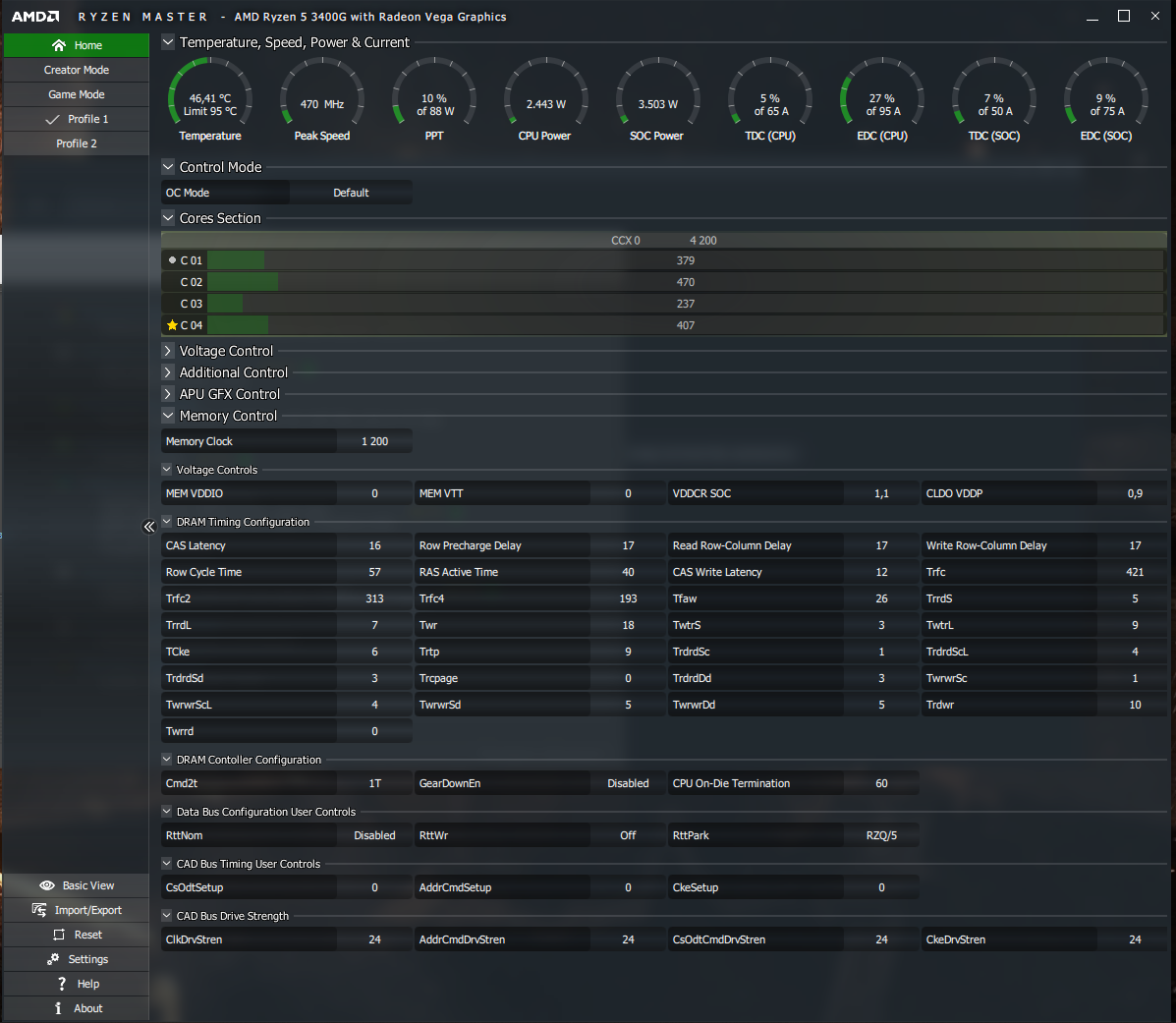Switch to Basic View
The height and width of the screenshot is (1023, 1176).
point(77,885)
